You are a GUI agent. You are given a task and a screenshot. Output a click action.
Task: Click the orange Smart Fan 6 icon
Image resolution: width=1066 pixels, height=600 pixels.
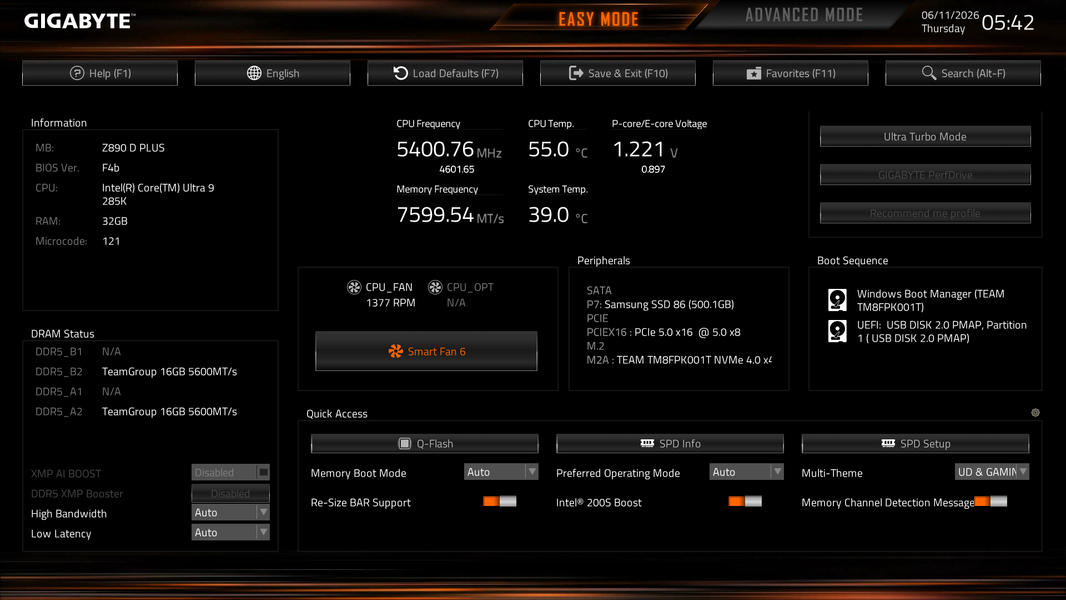point(396,351)
